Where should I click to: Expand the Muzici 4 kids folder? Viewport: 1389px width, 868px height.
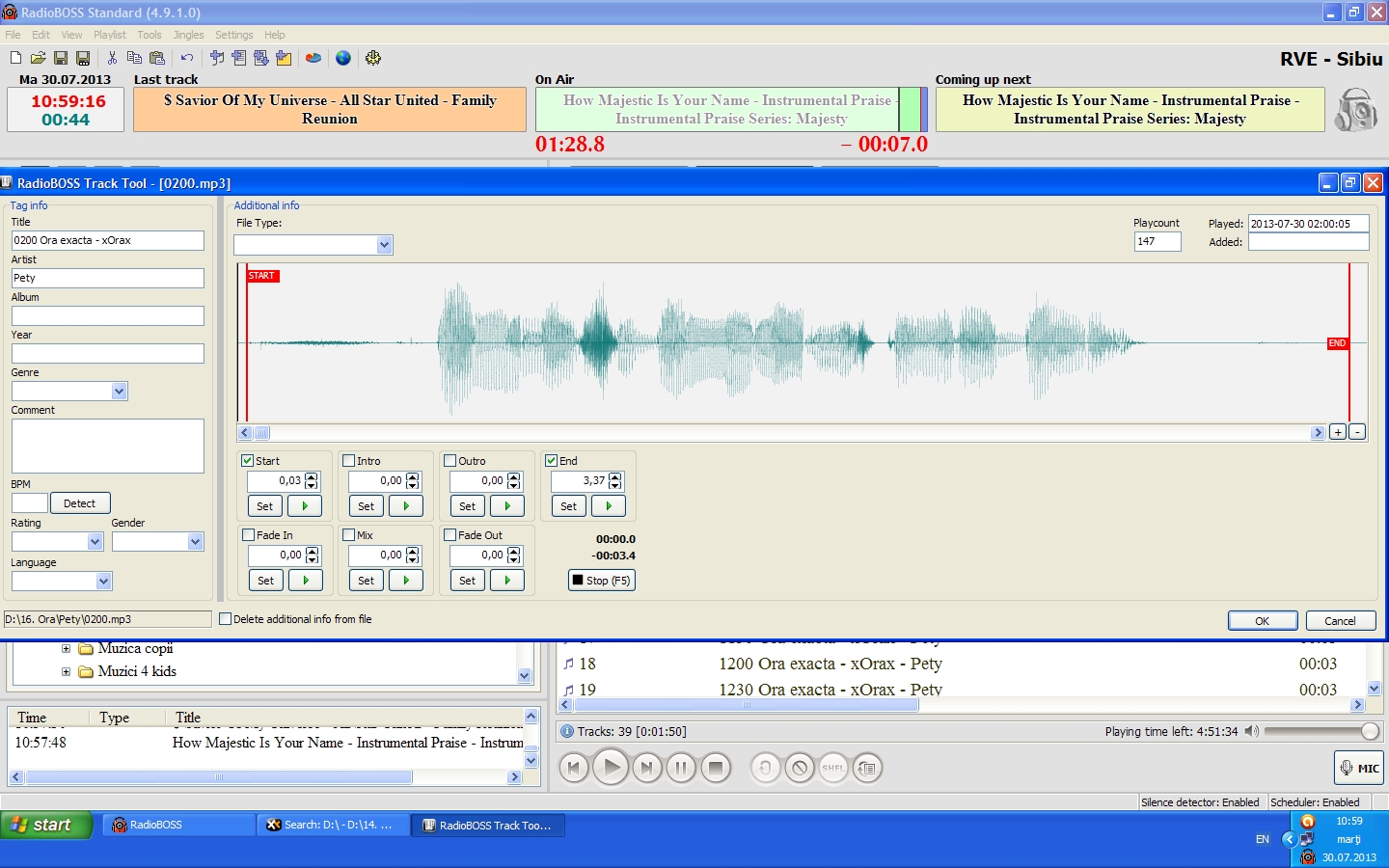pos(66,672)
